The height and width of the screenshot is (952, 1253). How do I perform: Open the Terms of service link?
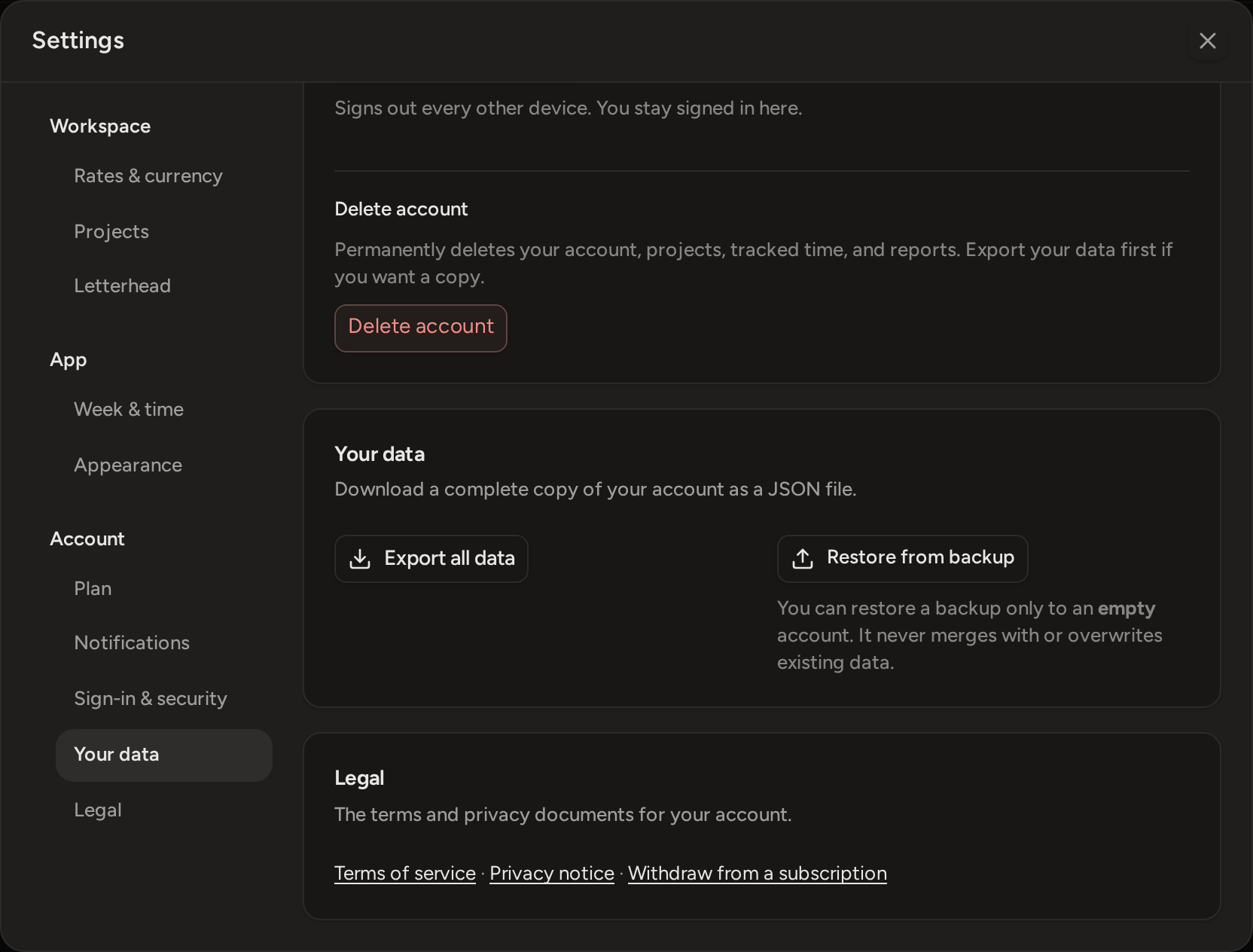(x=405, y=874)
